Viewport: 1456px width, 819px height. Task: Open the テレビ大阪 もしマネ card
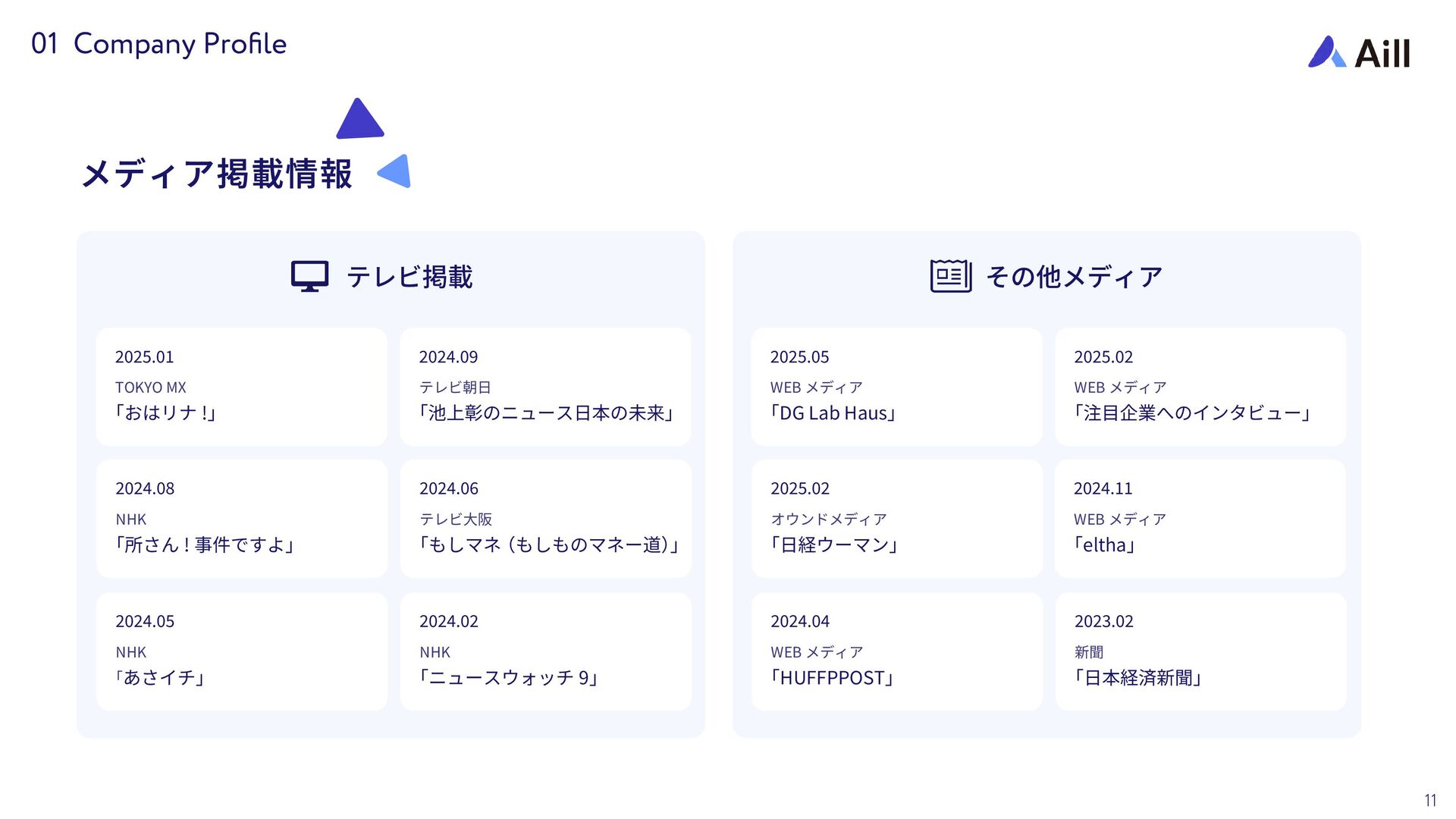545,519
